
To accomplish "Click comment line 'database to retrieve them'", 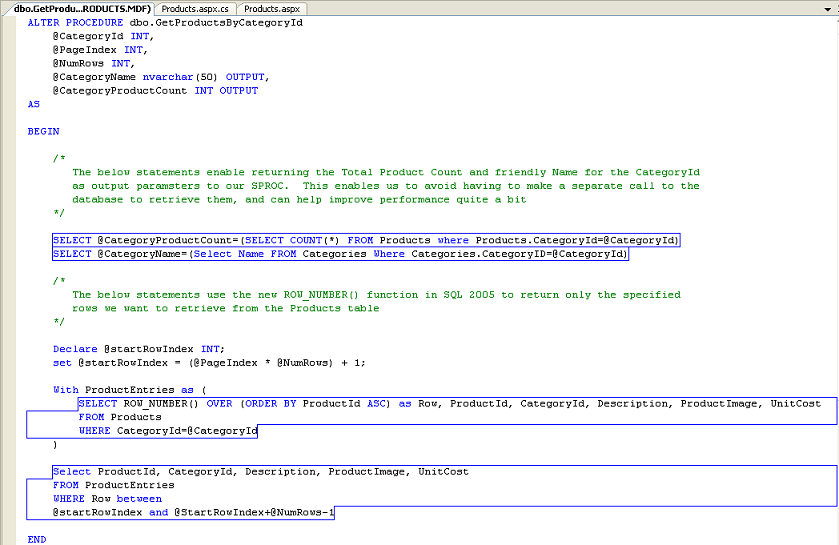I will [299, 199].
